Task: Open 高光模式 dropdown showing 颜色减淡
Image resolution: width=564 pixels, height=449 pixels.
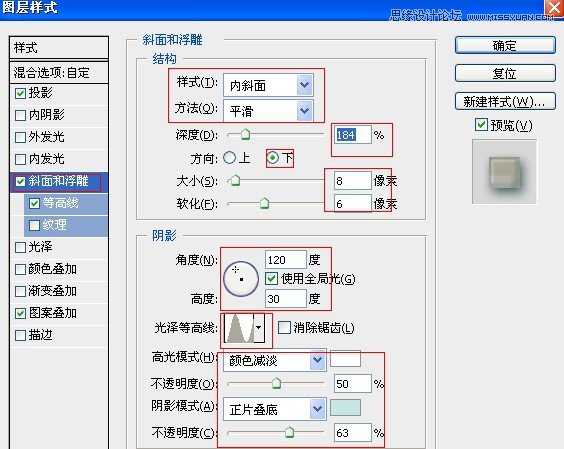Action: [274, 360]
